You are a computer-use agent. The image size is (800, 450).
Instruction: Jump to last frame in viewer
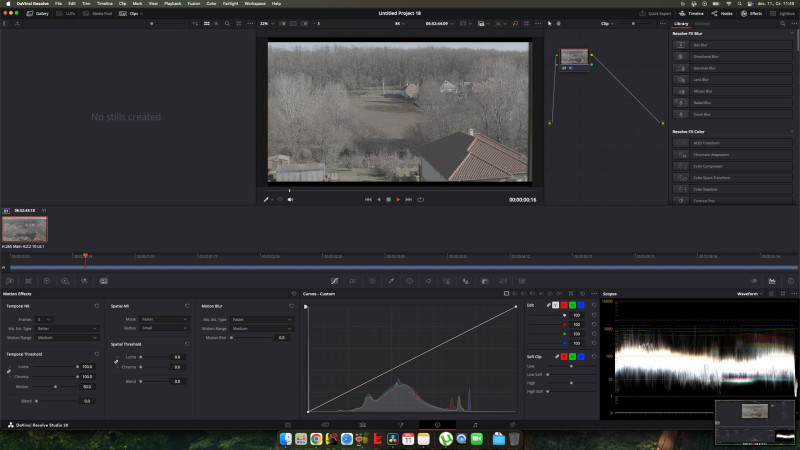tap(409, 199)
